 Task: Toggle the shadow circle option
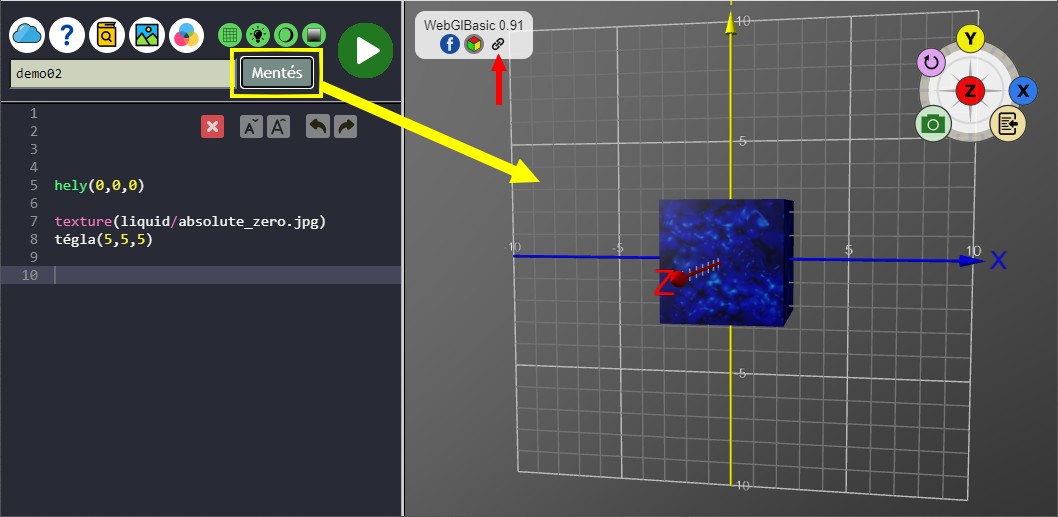(x=285, y=35)
